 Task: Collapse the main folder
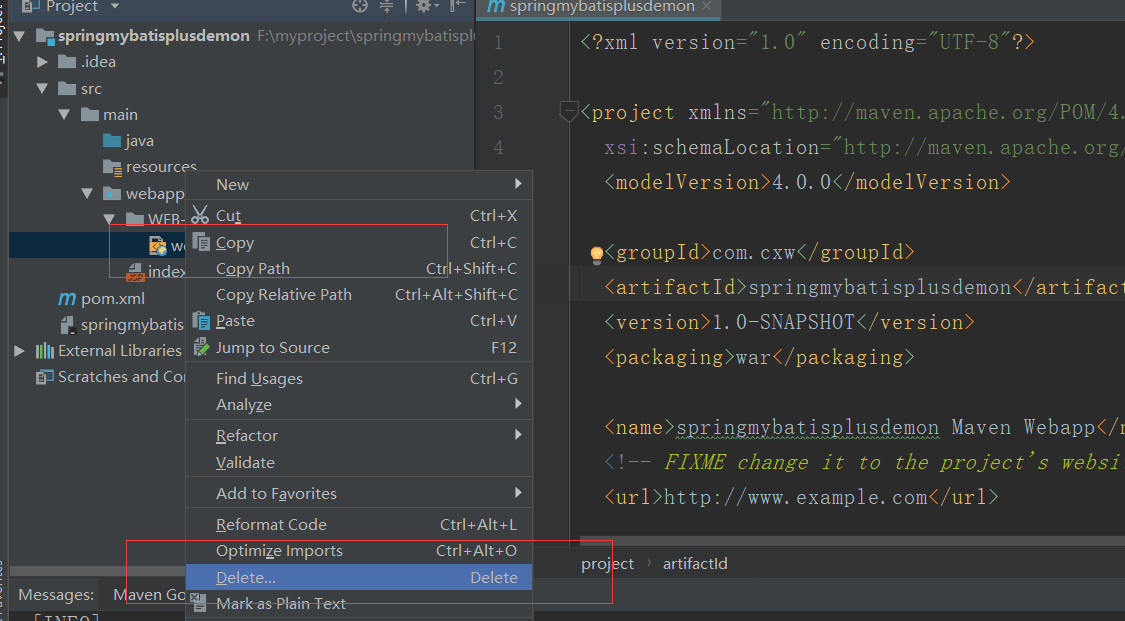pyautogui.click(x=65, y=115)
